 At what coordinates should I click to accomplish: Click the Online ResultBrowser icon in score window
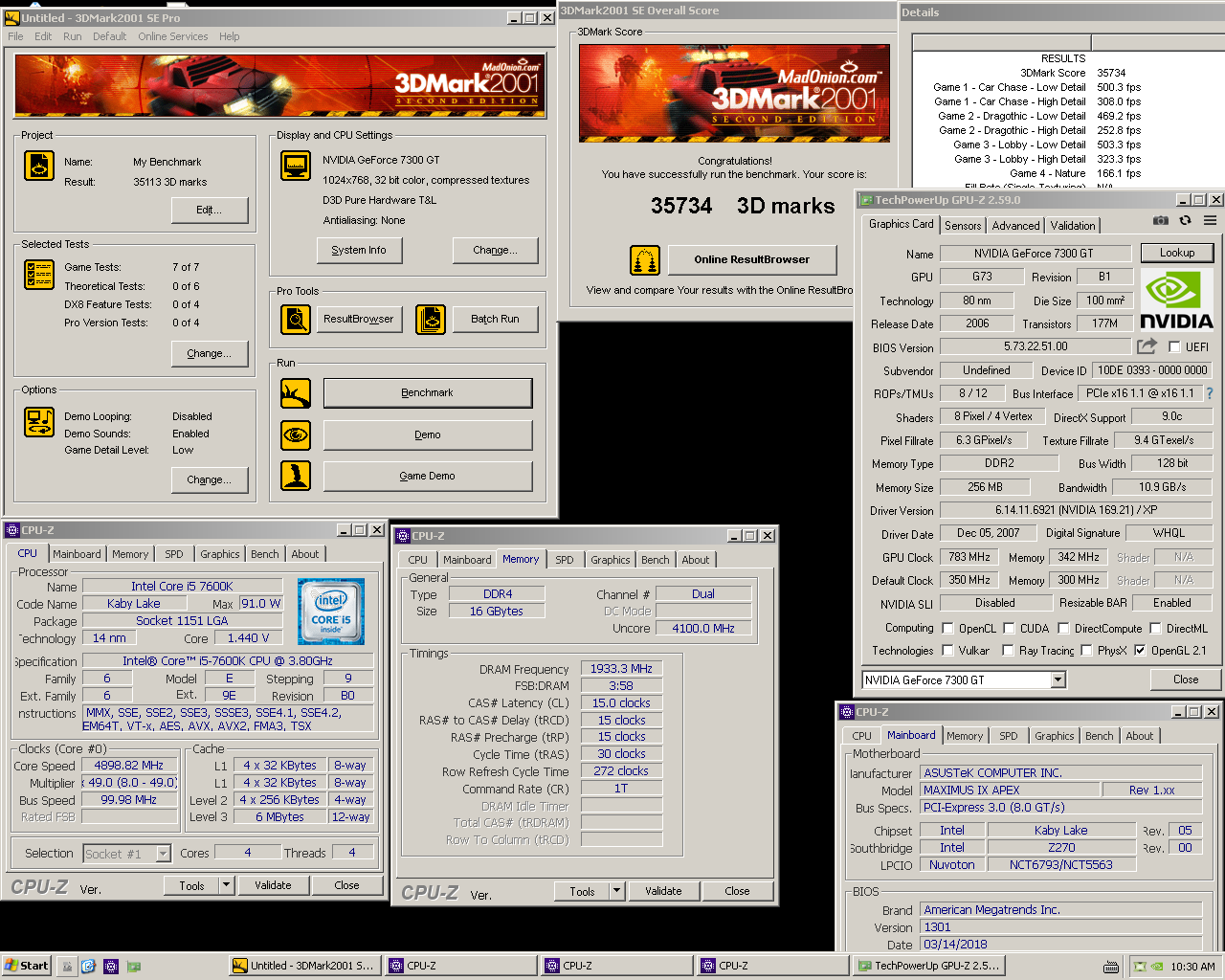645,260
